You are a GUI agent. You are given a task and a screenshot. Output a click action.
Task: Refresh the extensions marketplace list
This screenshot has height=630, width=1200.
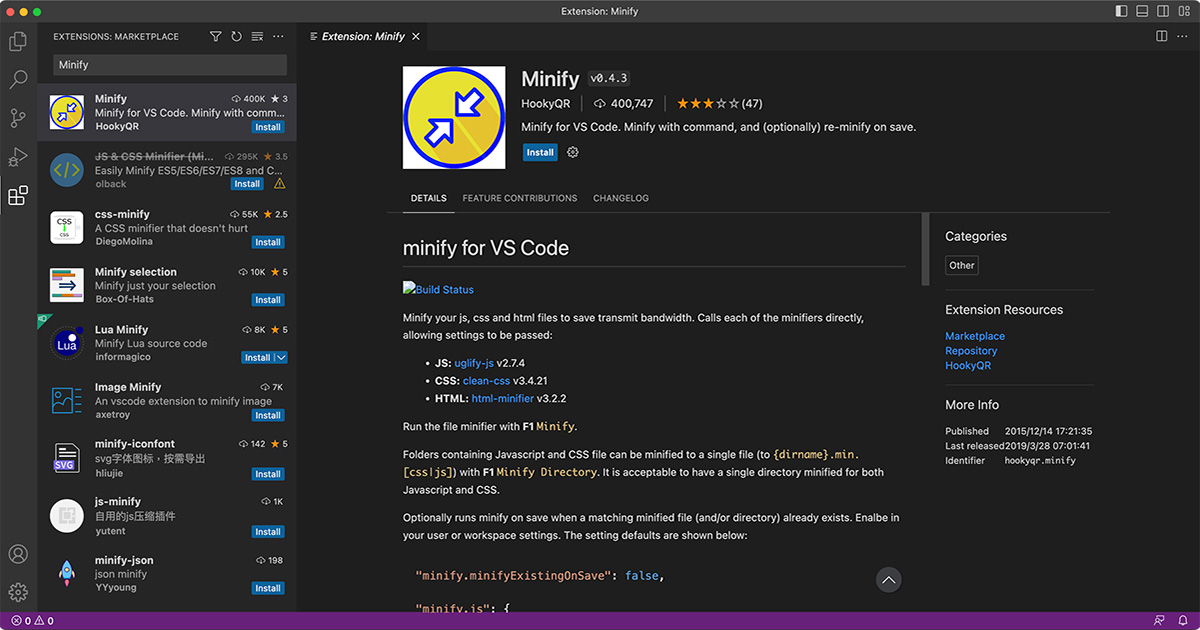point(236,36)
